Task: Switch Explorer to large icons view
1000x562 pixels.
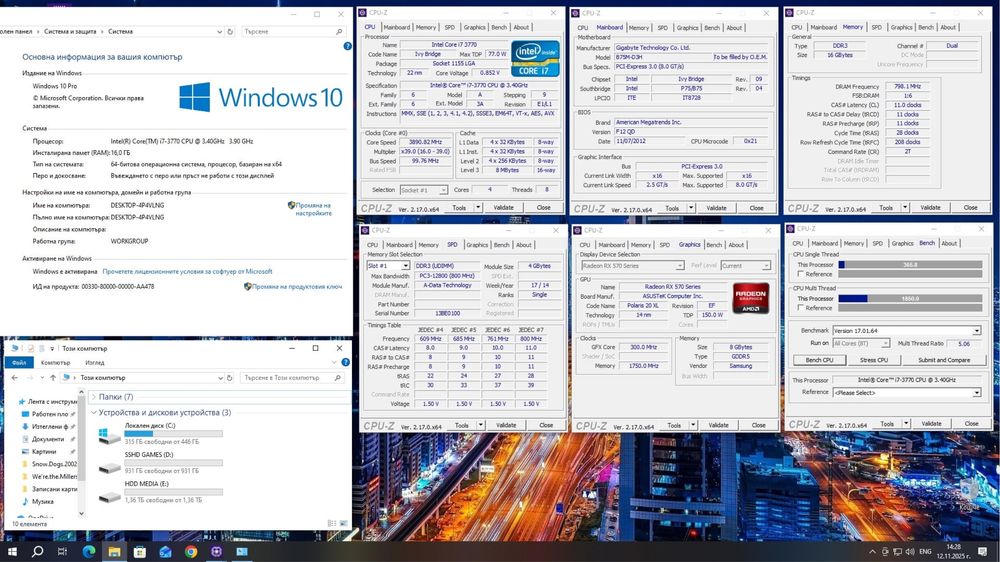Action: (344, 524)
